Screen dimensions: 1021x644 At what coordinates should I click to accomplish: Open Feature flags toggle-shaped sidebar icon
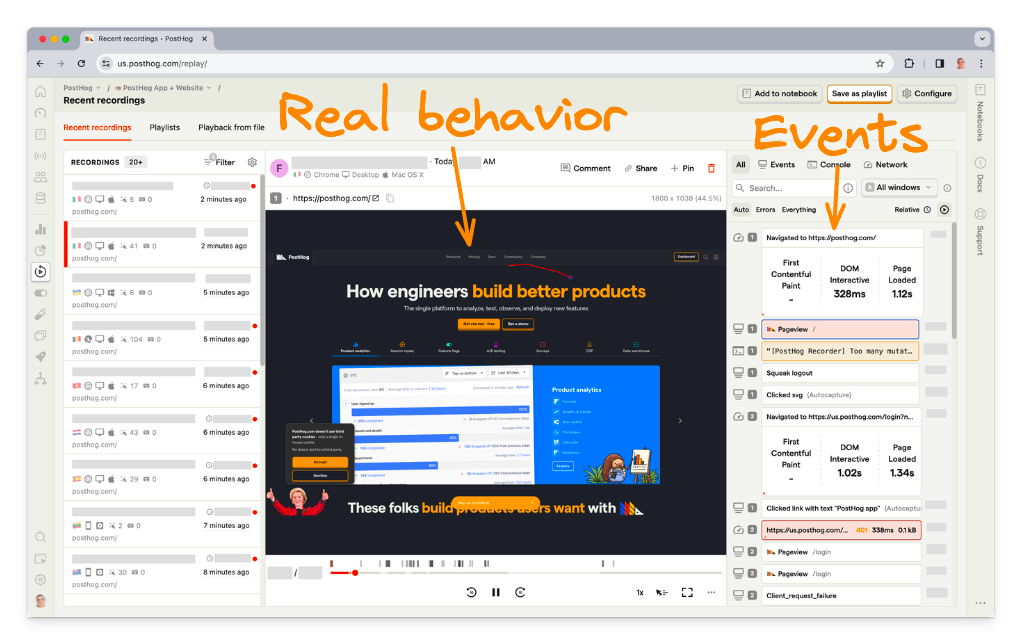click(x=40, y=294)
